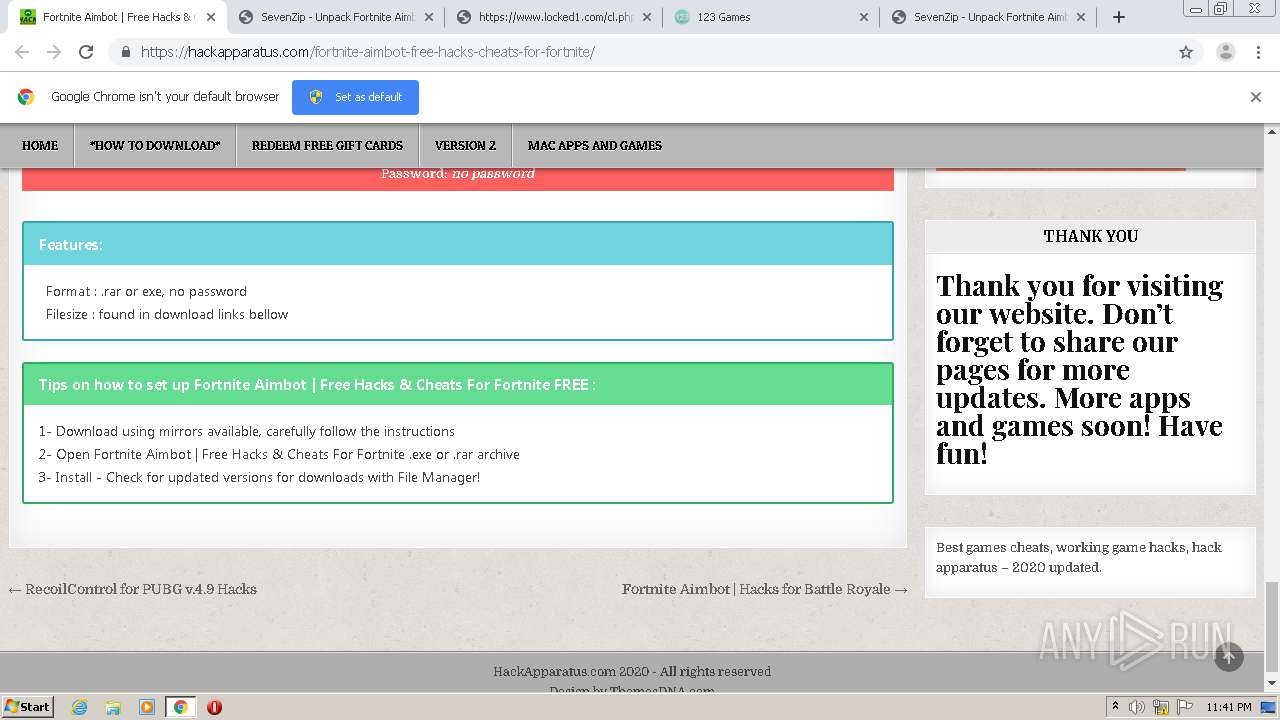
Task: Click the Set as default button
Action: pos(355,97)
